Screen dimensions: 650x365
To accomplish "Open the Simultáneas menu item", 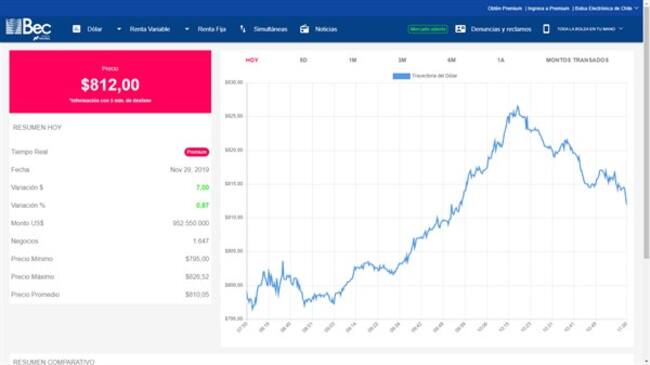I will pyautogui.click(x=270, y=29).
